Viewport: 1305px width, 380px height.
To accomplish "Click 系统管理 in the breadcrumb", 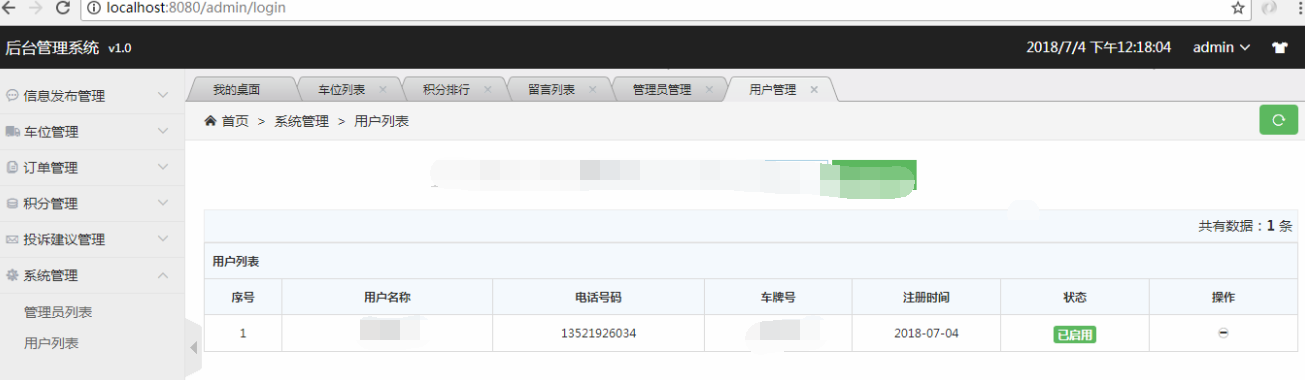I will 301,121.
